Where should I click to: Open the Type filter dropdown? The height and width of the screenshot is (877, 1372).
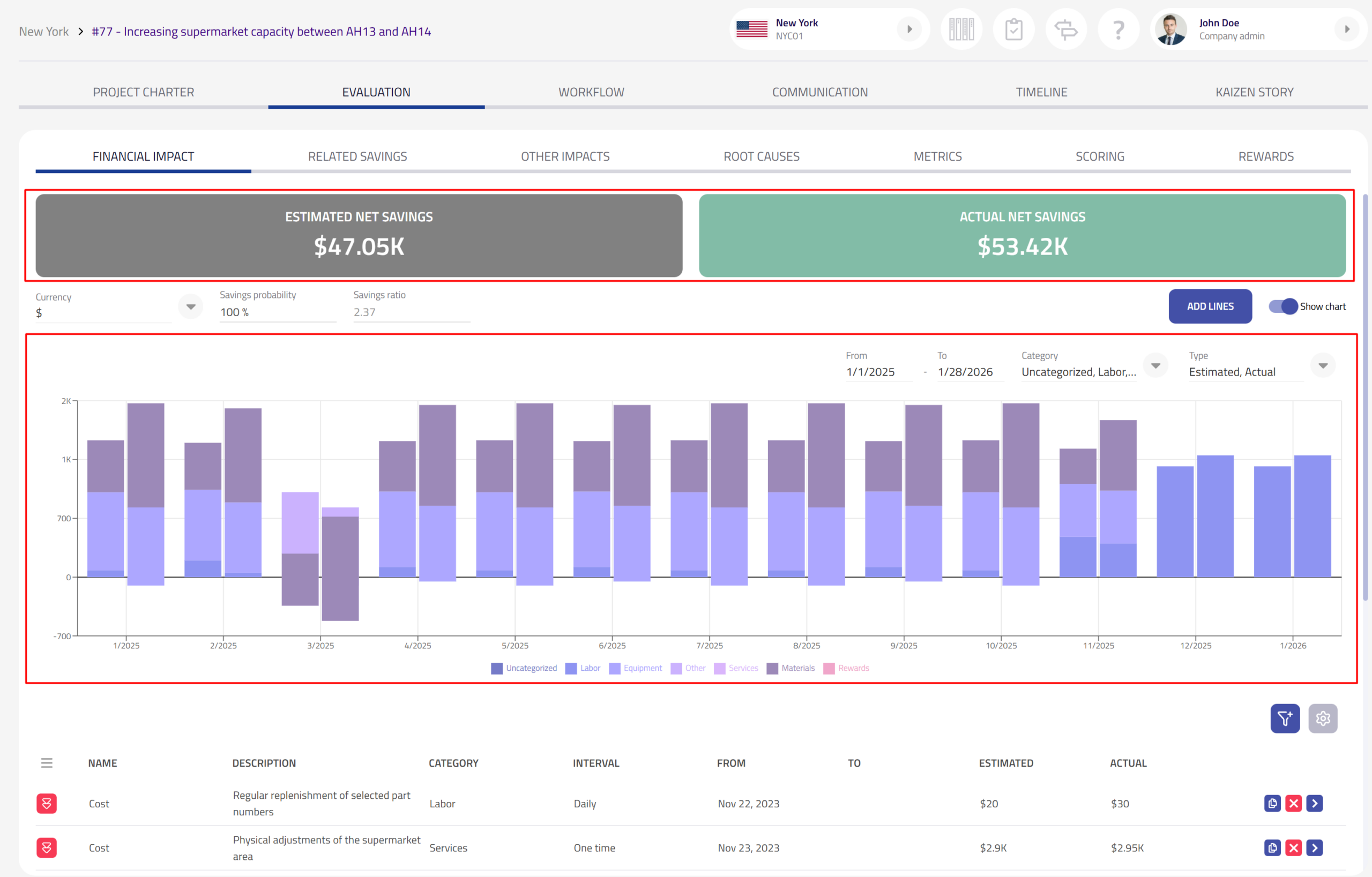1323,365
